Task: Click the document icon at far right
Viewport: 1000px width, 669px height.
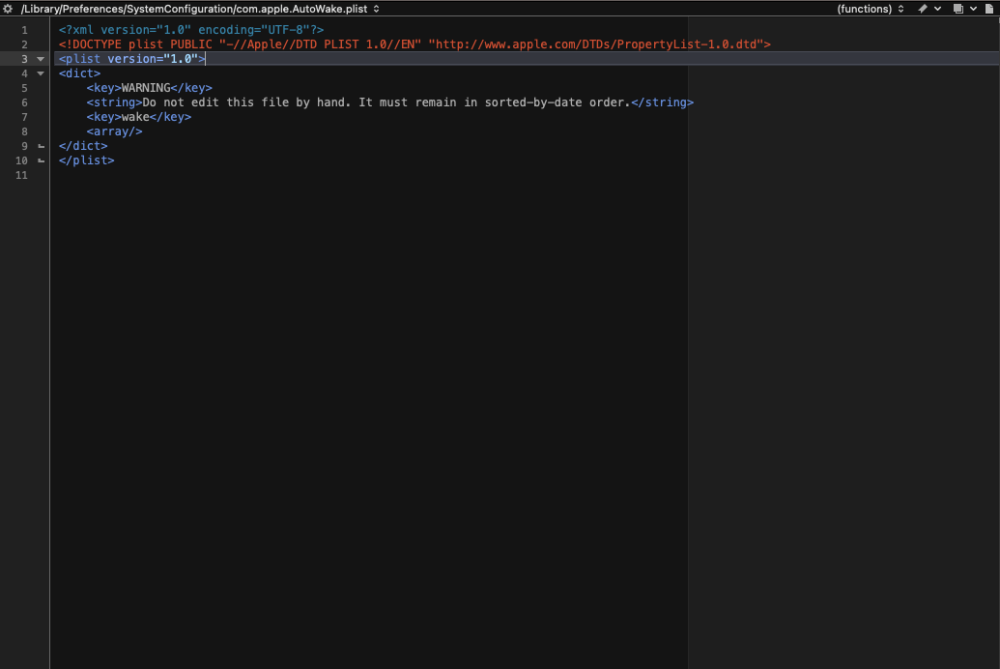Action: 989,9
